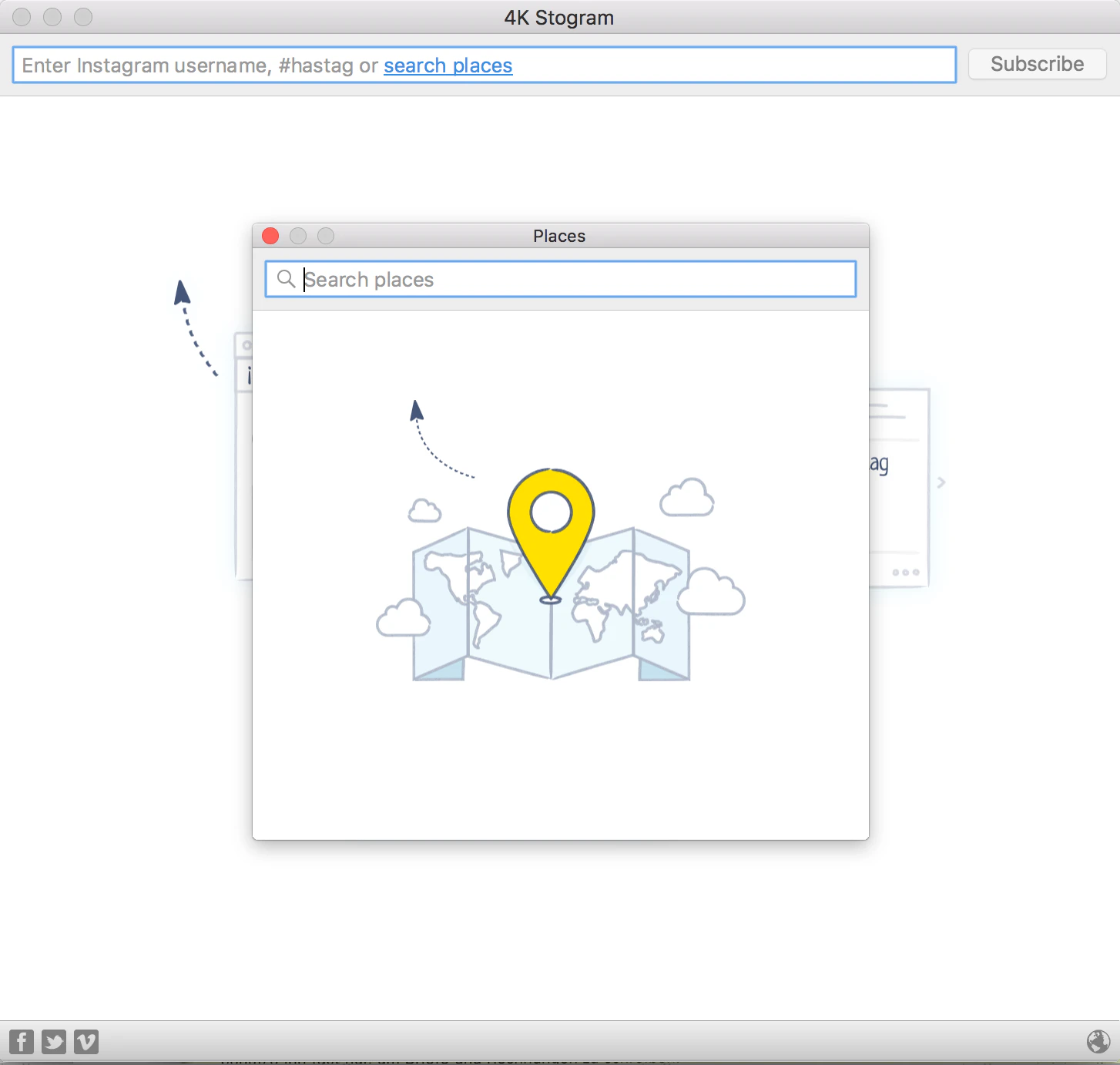Open the Vimeo page icon
The image size is (1120, 1065).
[86, 1042]
